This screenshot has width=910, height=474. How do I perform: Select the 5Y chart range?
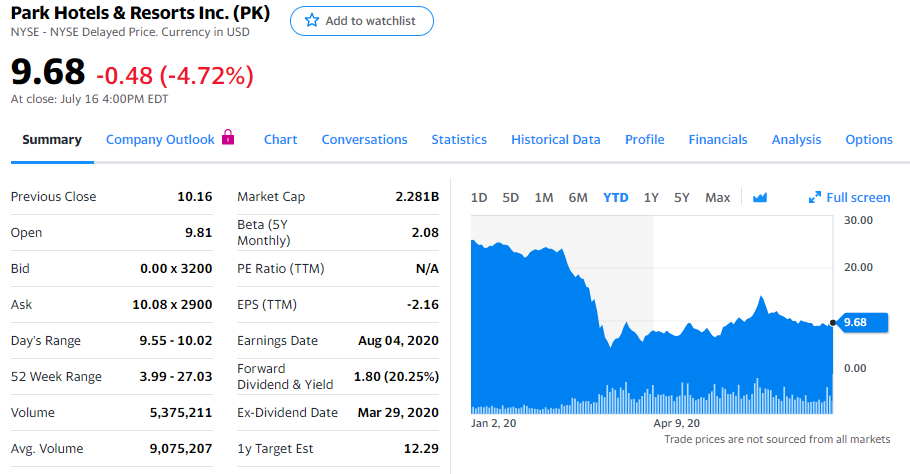[682, 197]
